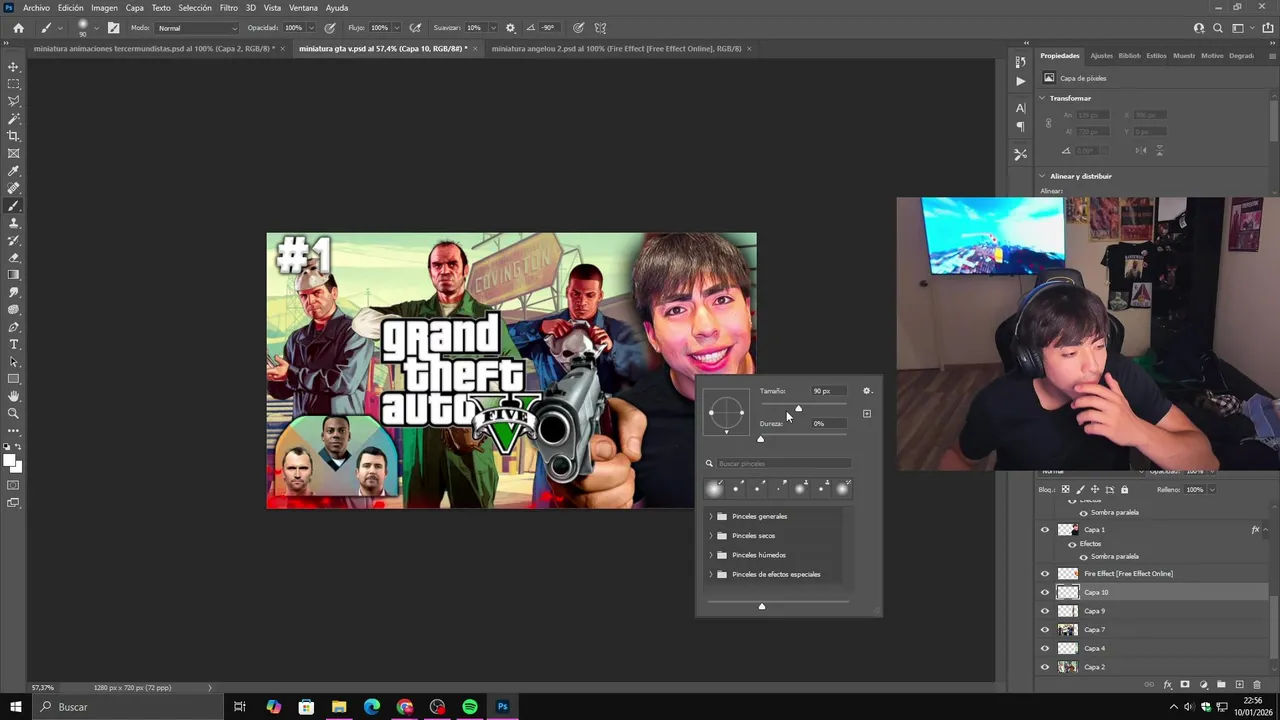
Task: Hide the Capa 1 layer
Action: pos(1045,530)
